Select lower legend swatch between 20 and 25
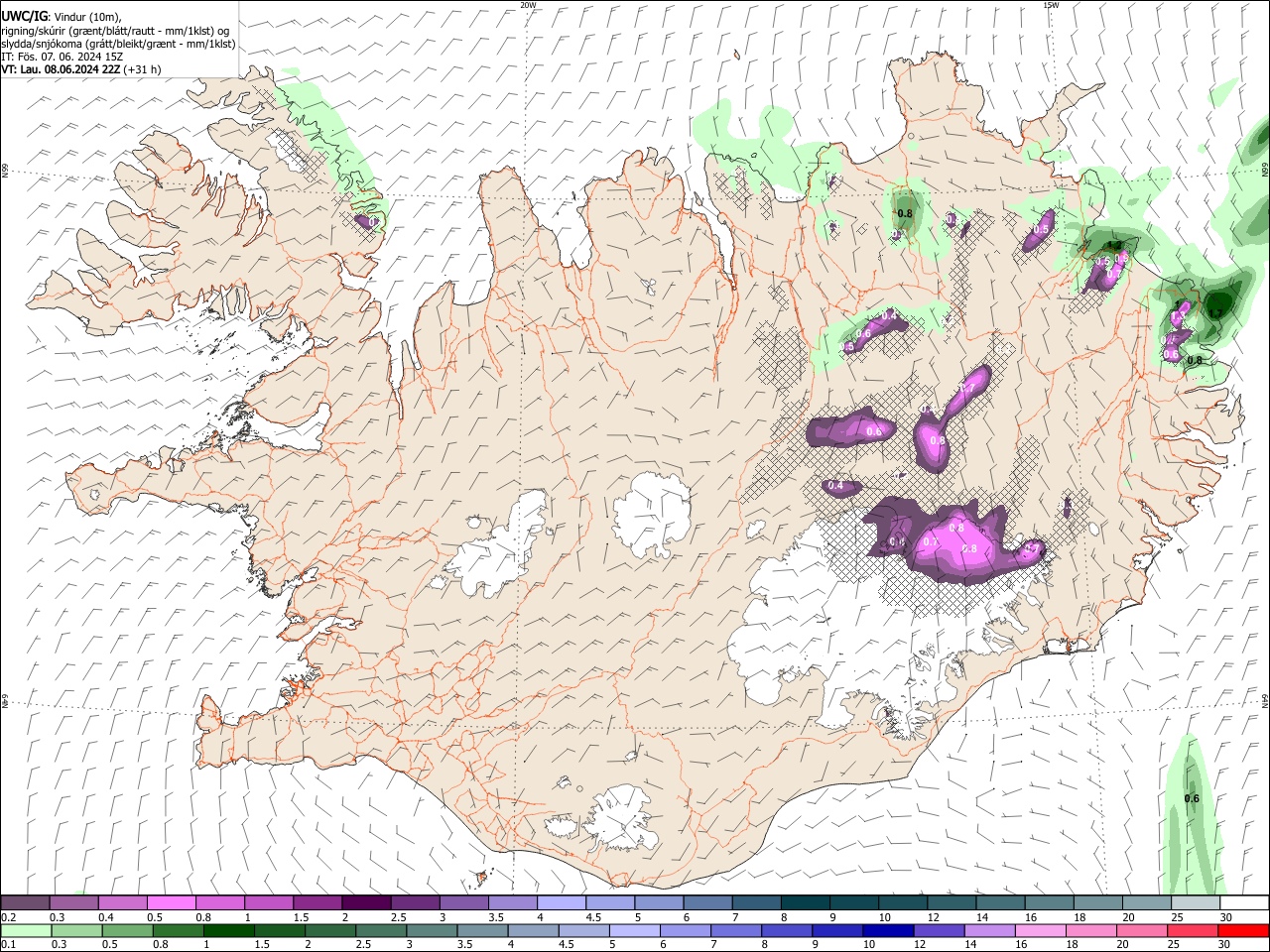1270x952 pixels. click(1143, 931)
